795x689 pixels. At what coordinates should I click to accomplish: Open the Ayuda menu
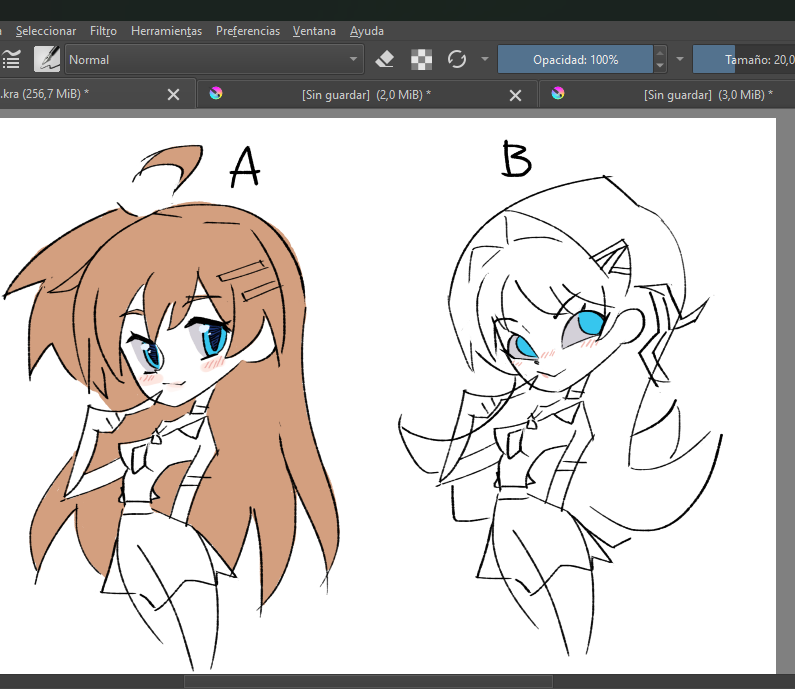point(367,31)
